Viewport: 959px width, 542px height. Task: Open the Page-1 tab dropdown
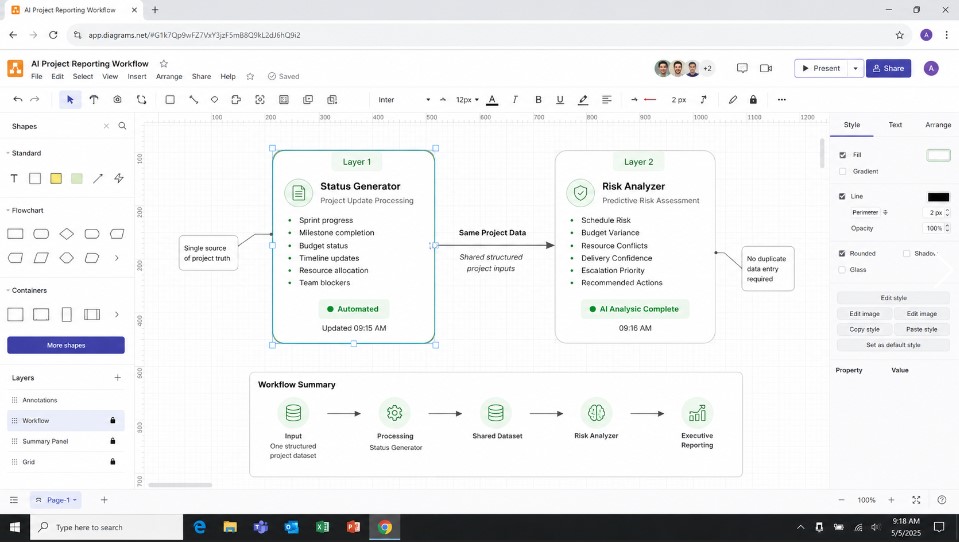pos(75,500)
